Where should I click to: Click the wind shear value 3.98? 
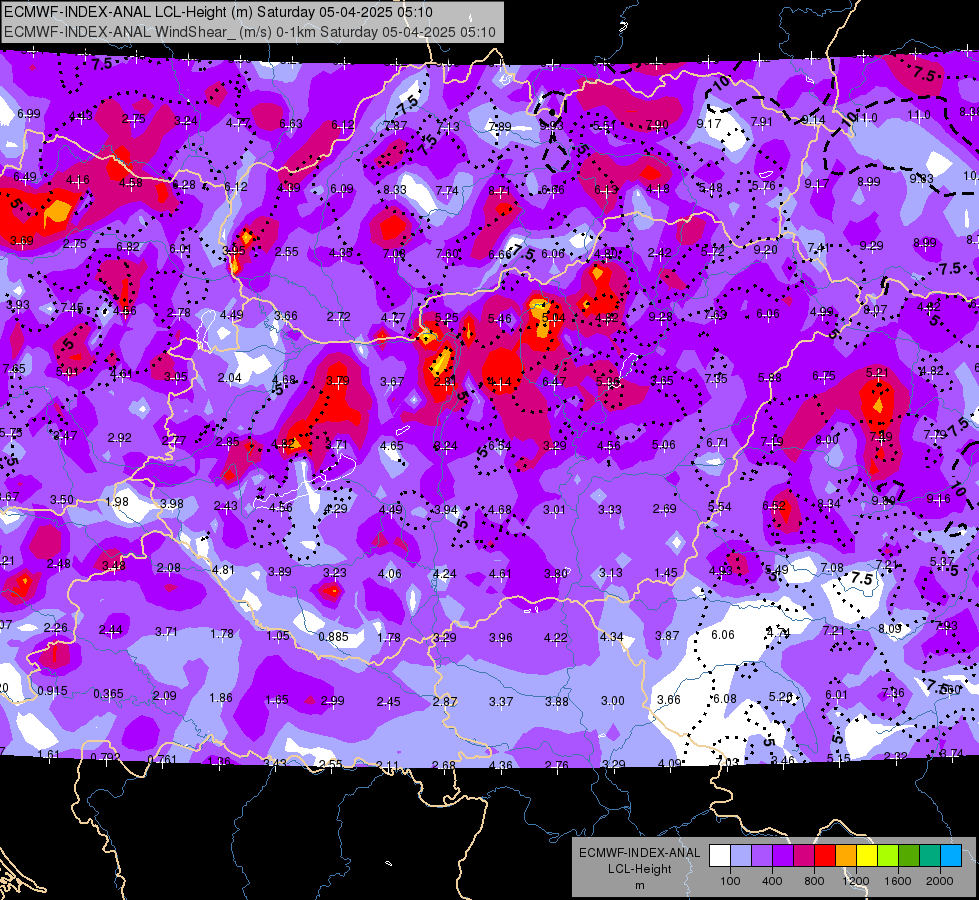(172, 503)
